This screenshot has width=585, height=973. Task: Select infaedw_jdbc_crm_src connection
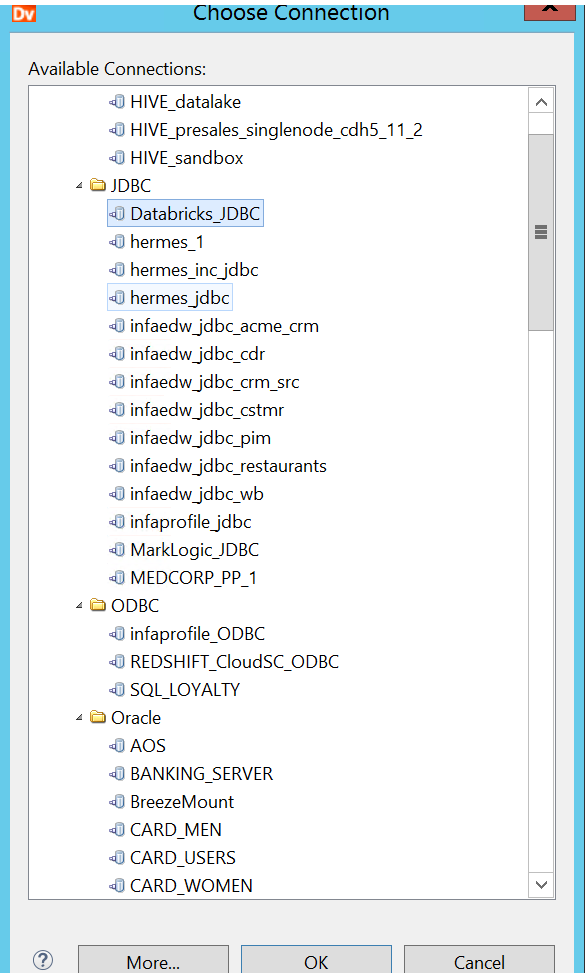click(x=215, y=382)
